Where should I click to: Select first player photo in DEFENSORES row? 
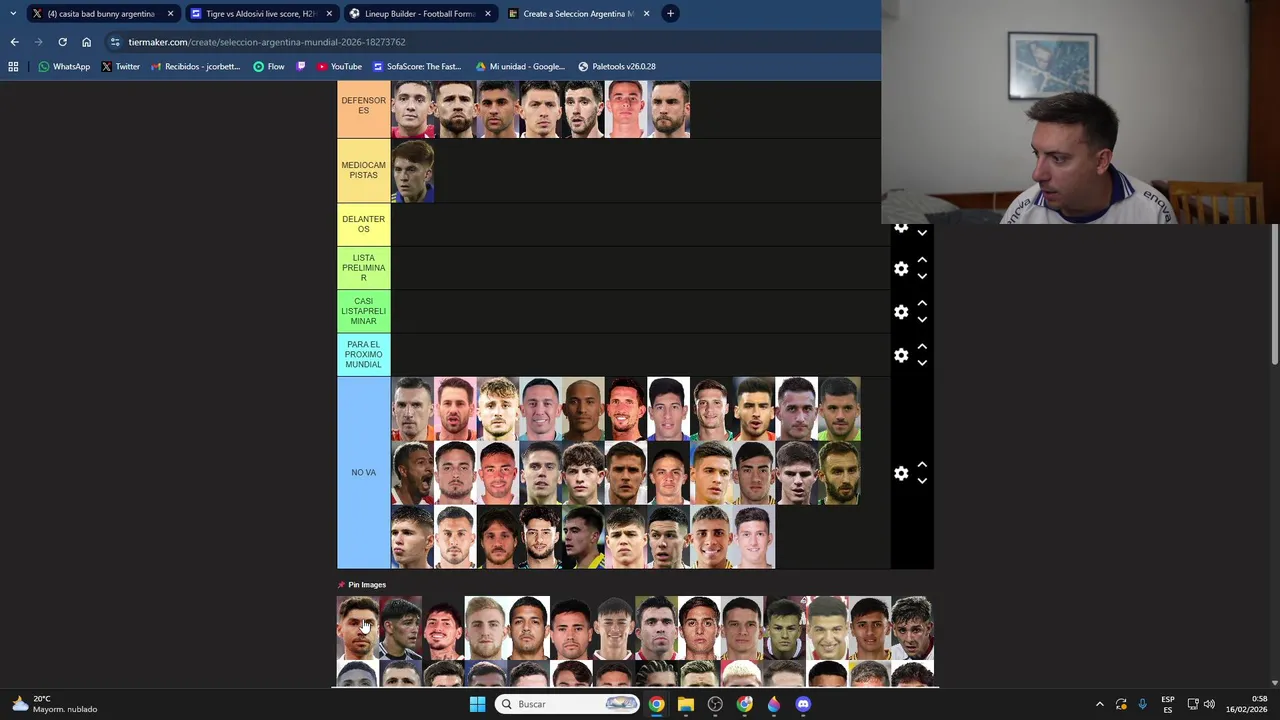[412, 108]
